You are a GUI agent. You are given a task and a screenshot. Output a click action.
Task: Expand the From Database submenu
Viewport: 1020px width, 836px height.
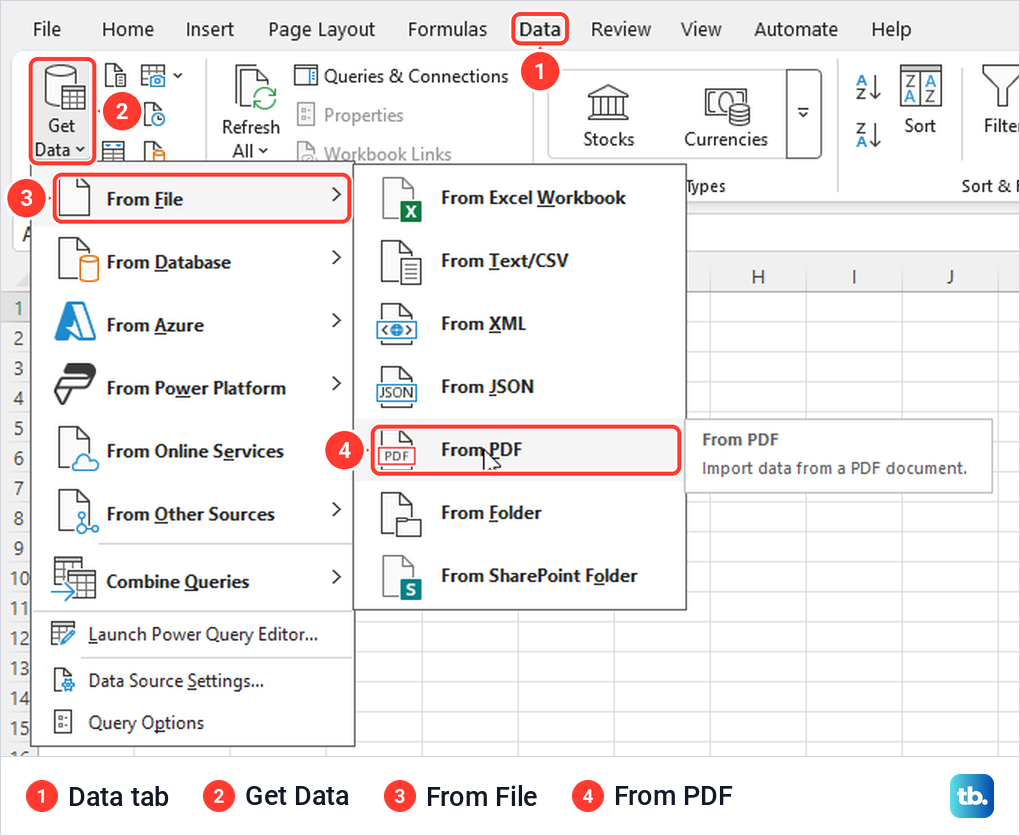point(193,261)
